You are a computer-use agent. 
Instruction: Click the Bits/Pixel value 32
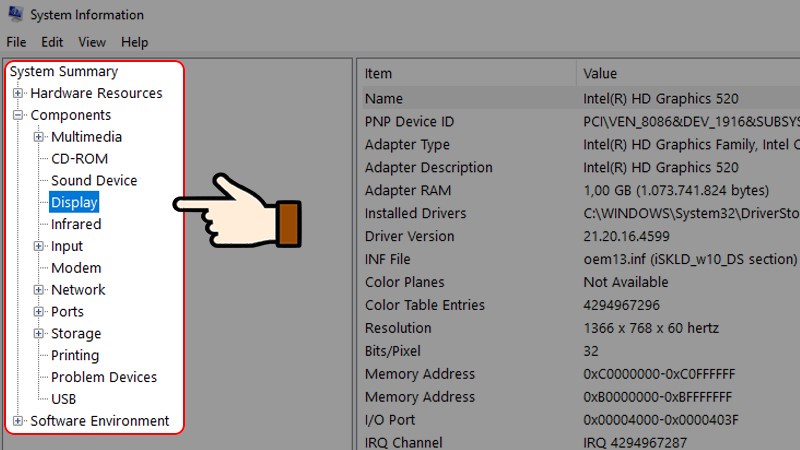(591, 351)
